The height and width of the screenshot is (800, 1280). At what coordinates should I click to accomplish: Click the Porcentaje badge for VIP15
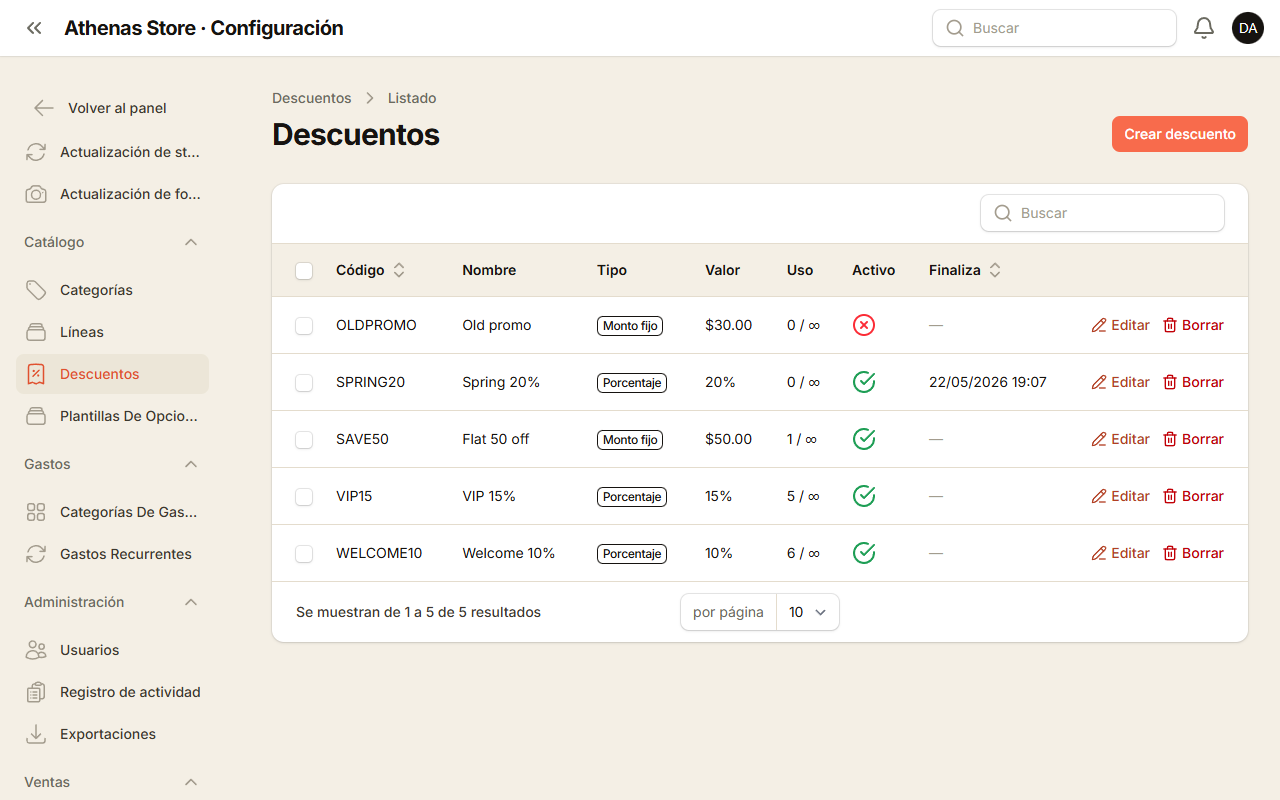[x=632, y=496]
